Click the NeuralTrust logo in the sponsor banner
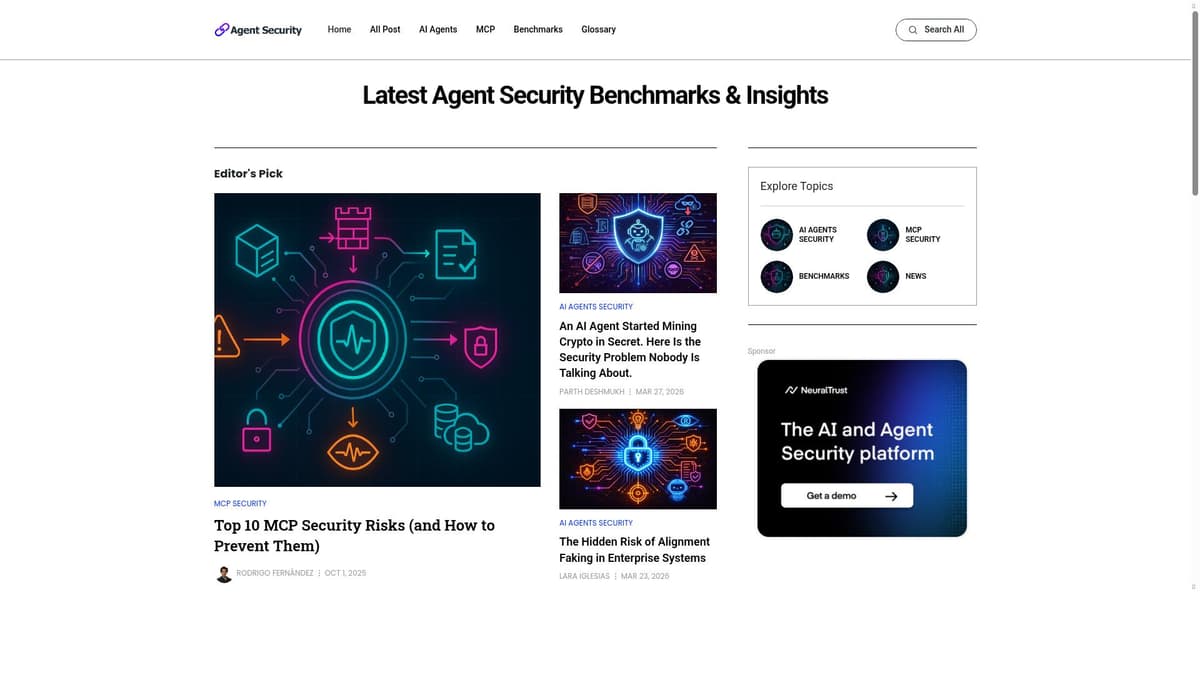1200x675 pixels. coord(816,390)
